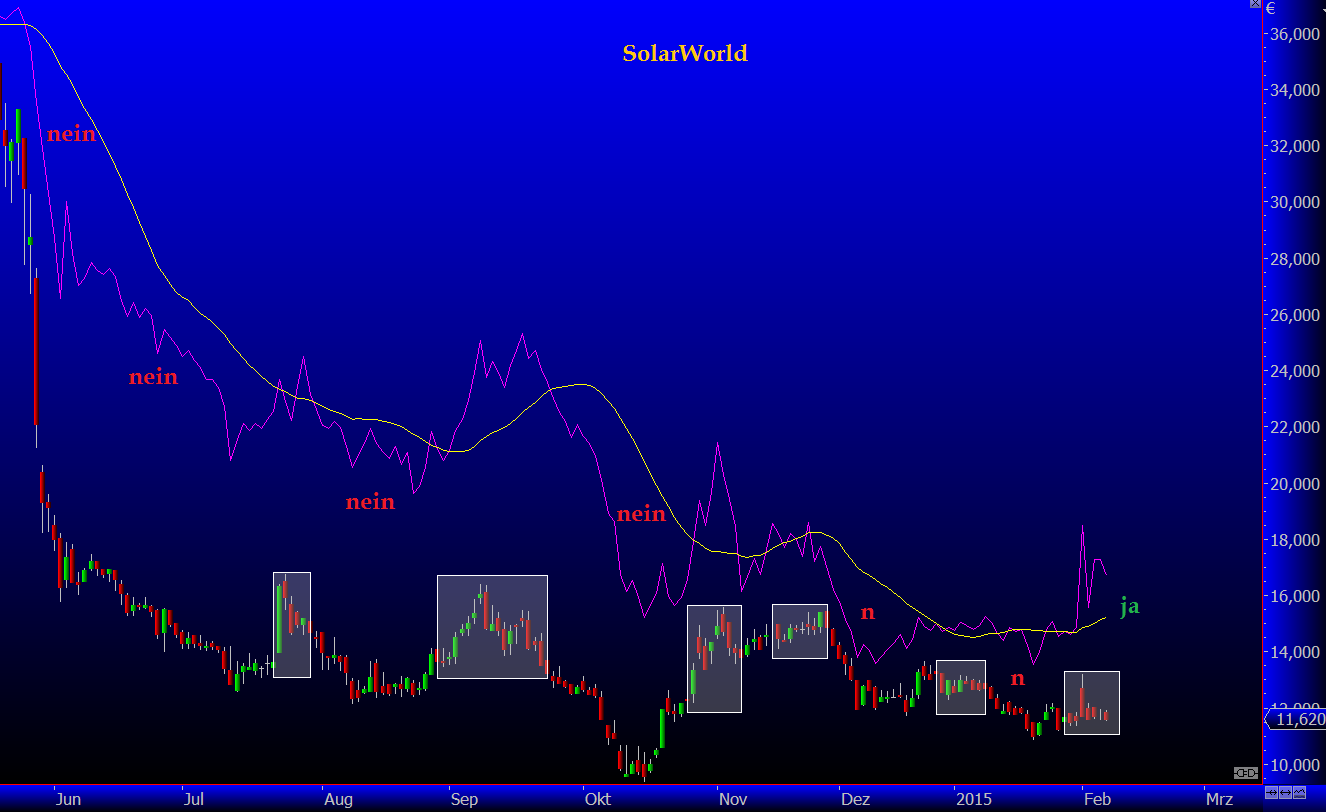This screenshot has height=812, width=1326.
Task: Click the Dez label on the time axis
Action: (x=855, y=799)
